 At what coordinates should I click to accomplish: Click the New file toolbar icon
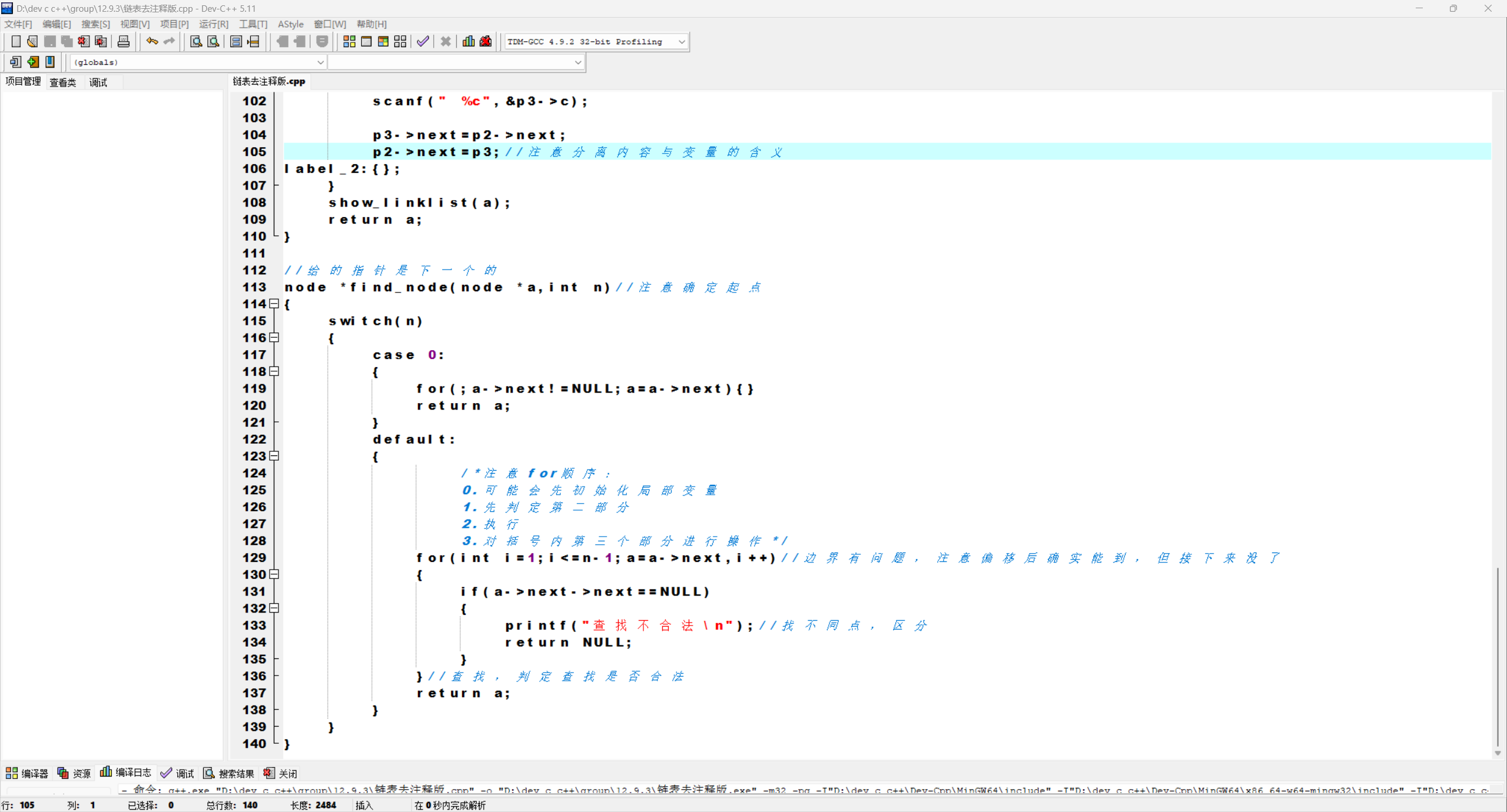[x=16, y=41]
